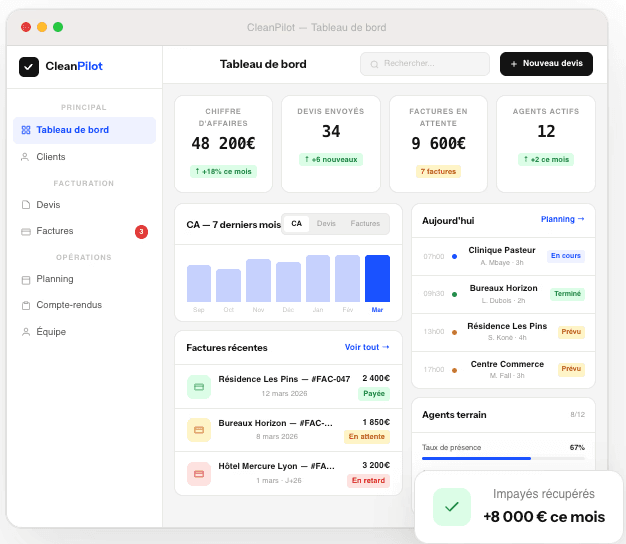The width and height of the screenshot is (626, 544).
Task: Click the Tableau de bord grid icon
Action: [x=26, y=130]
